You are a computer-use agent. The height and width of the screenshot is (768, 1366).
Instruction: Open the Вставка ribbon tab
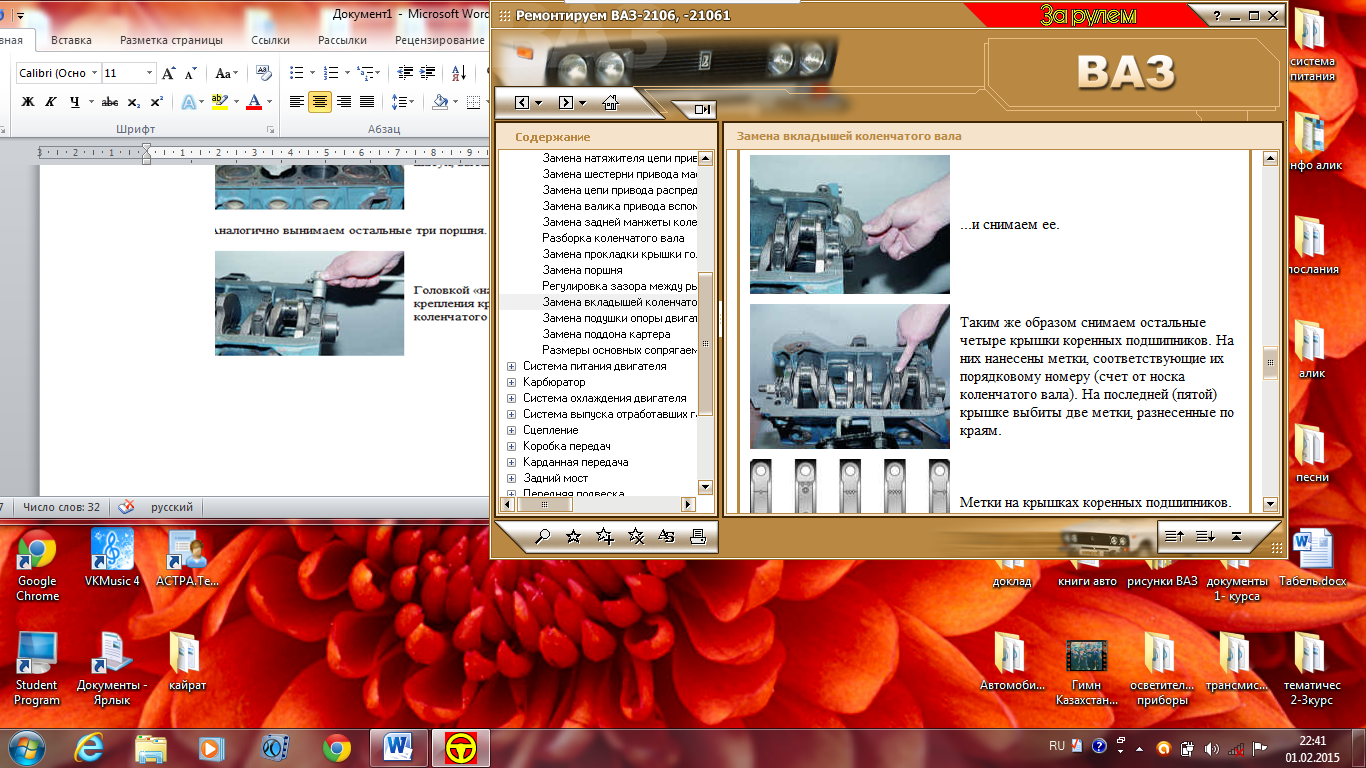coord(71,40)
